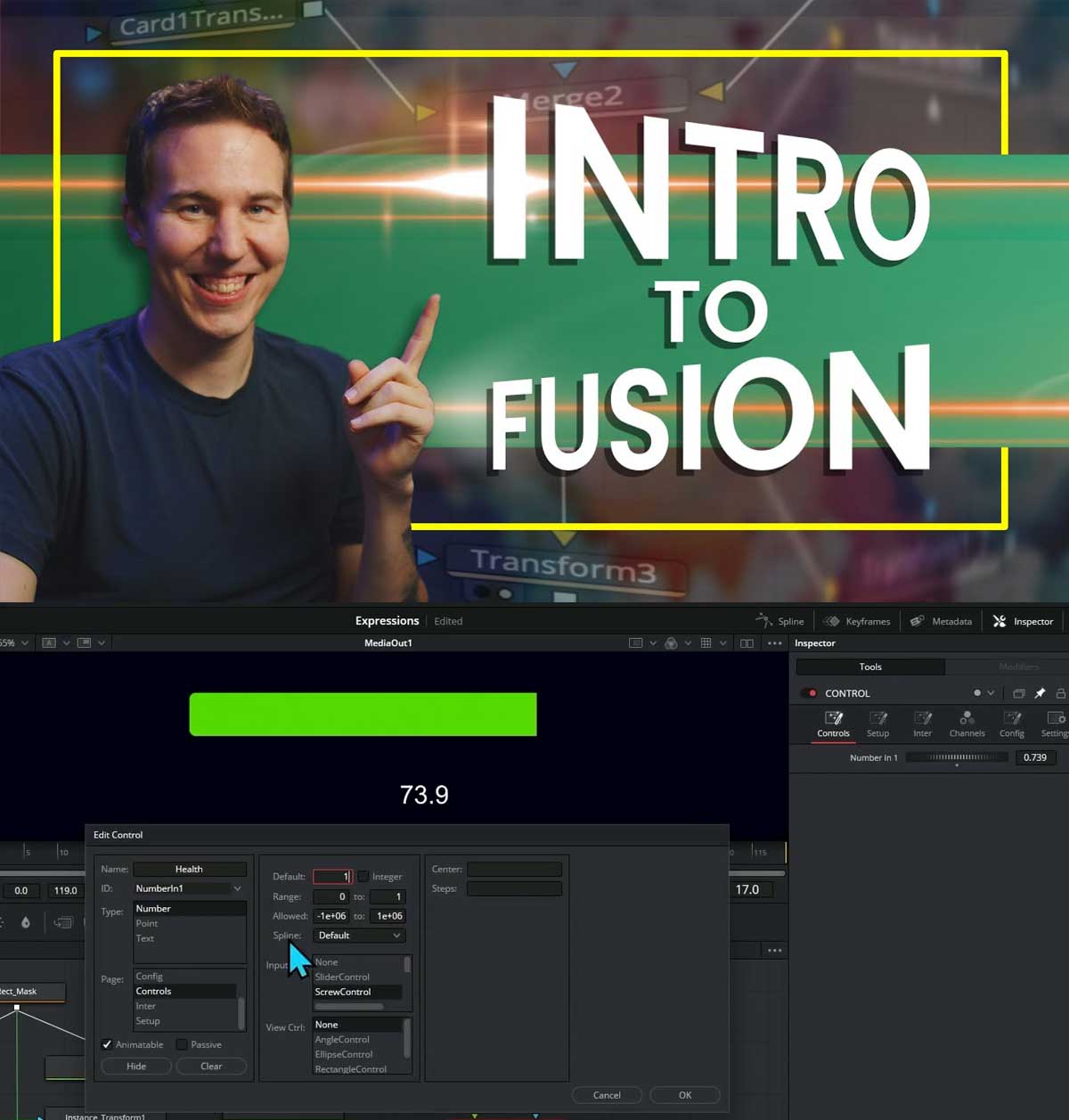Switch to the Modifiers tab in Inspector
Image resolution: width=1069 pixels, height=1120 pixels.
(x=1018, y=666)
